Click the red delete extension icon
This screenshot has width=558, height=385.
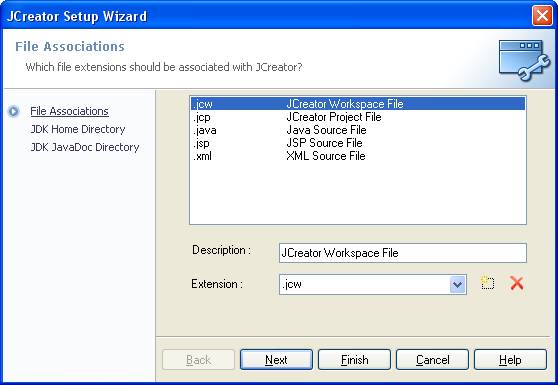point(516,283)
